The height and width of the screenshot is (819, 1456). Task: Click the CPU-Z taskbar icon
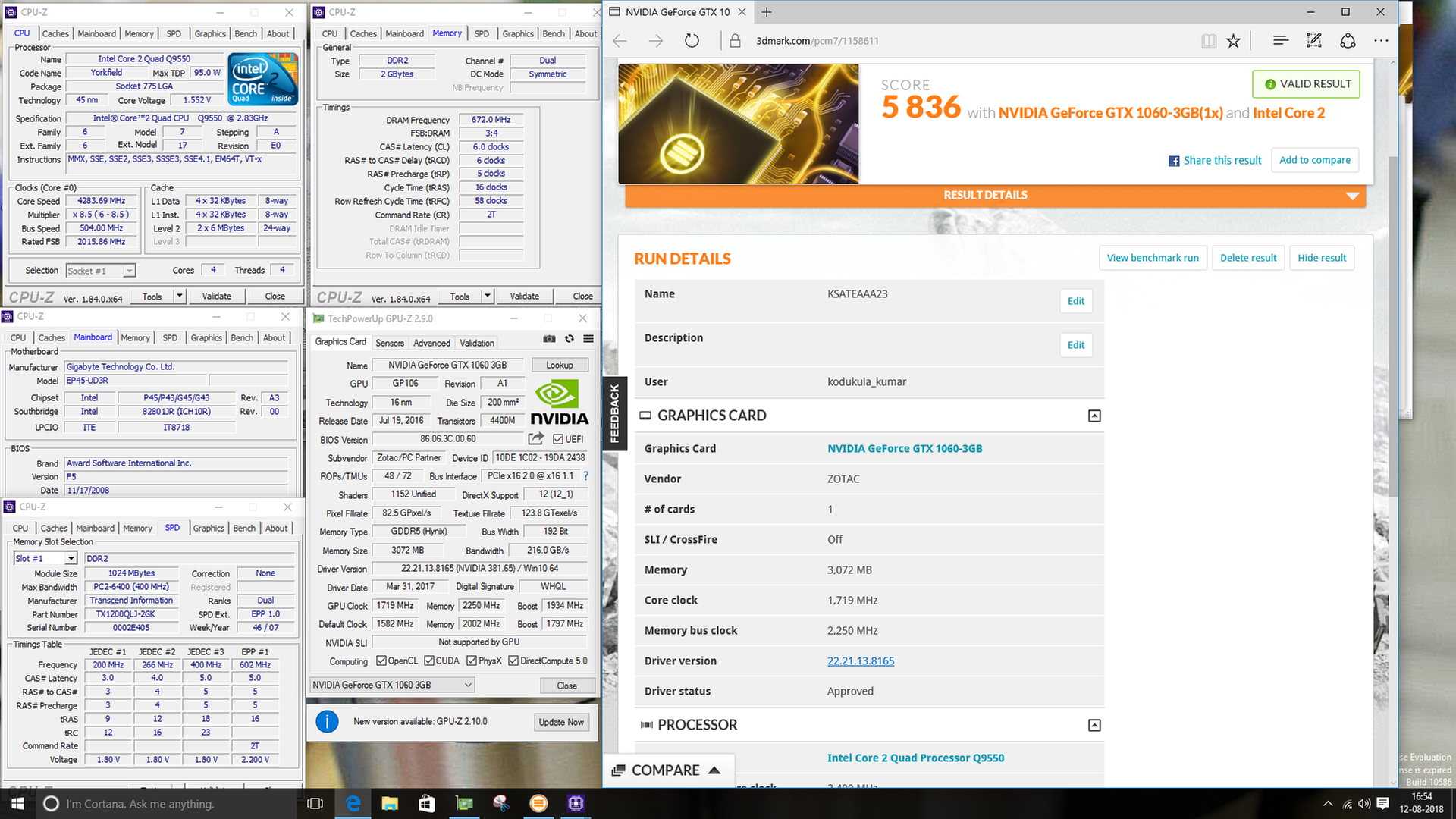click(x=576, y=804)
